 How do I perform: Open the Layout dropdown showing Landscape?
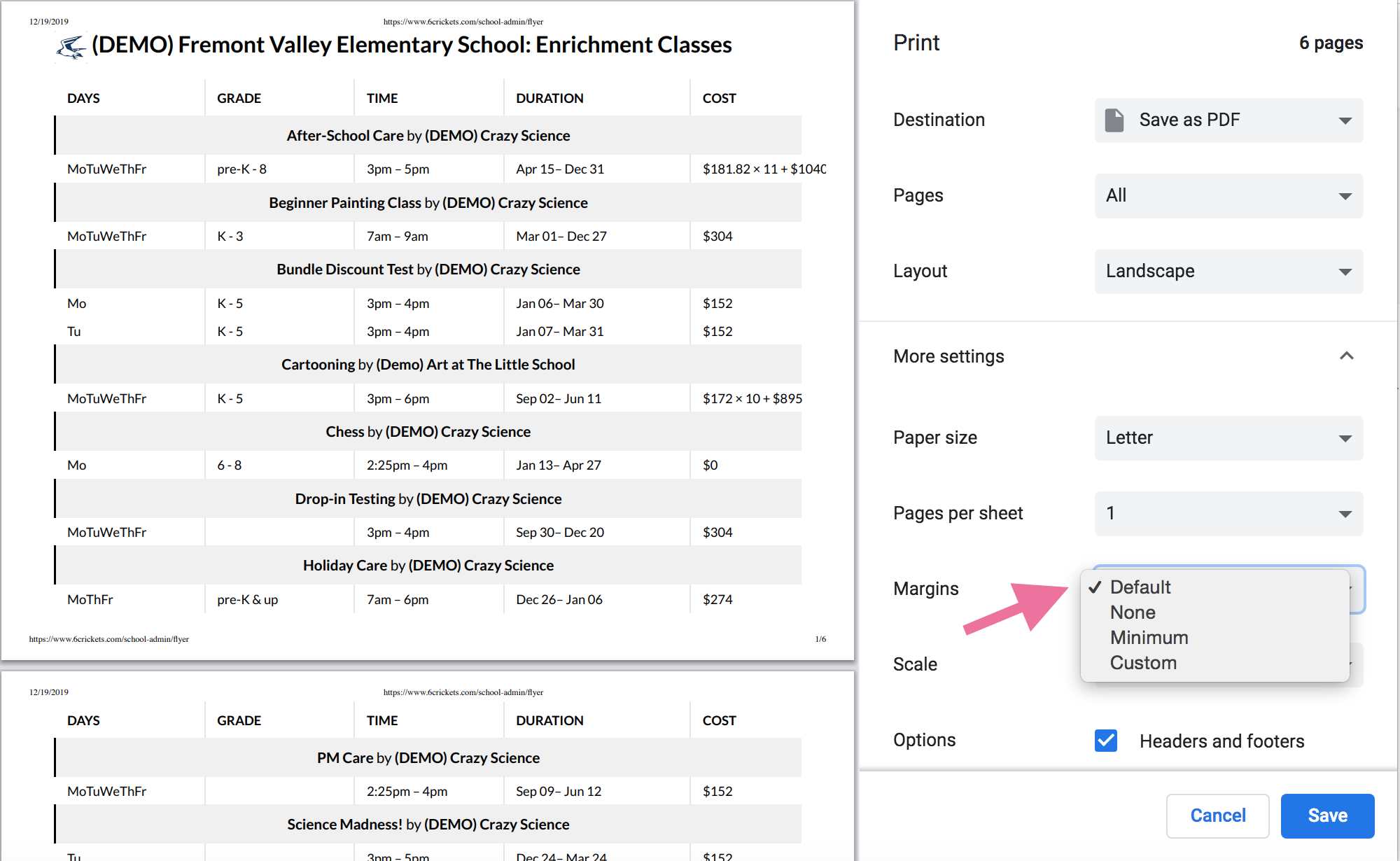tap(1228, 272)
